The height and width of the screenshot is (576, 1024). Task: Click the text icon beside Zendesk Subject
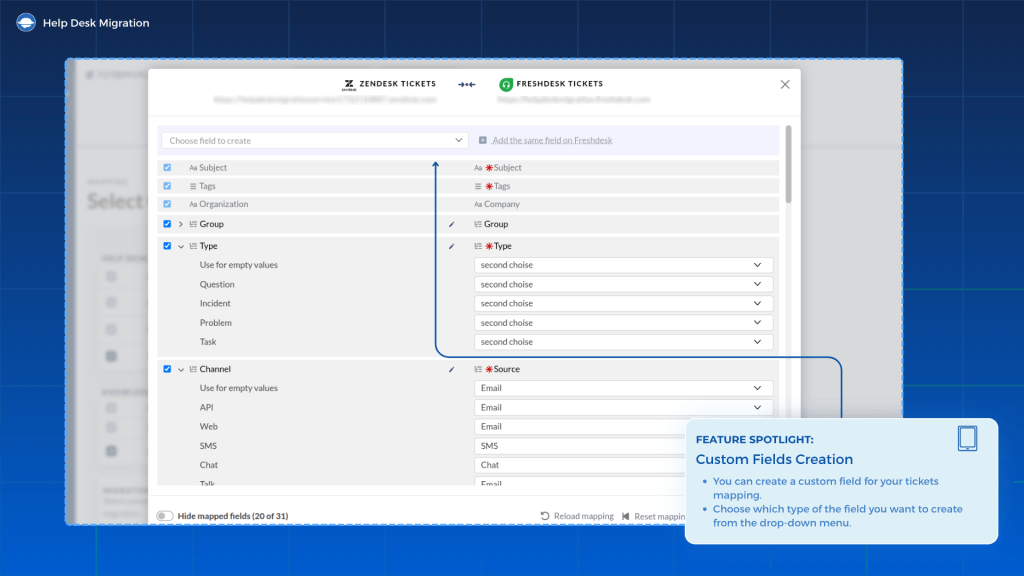(x=193, y=168)
